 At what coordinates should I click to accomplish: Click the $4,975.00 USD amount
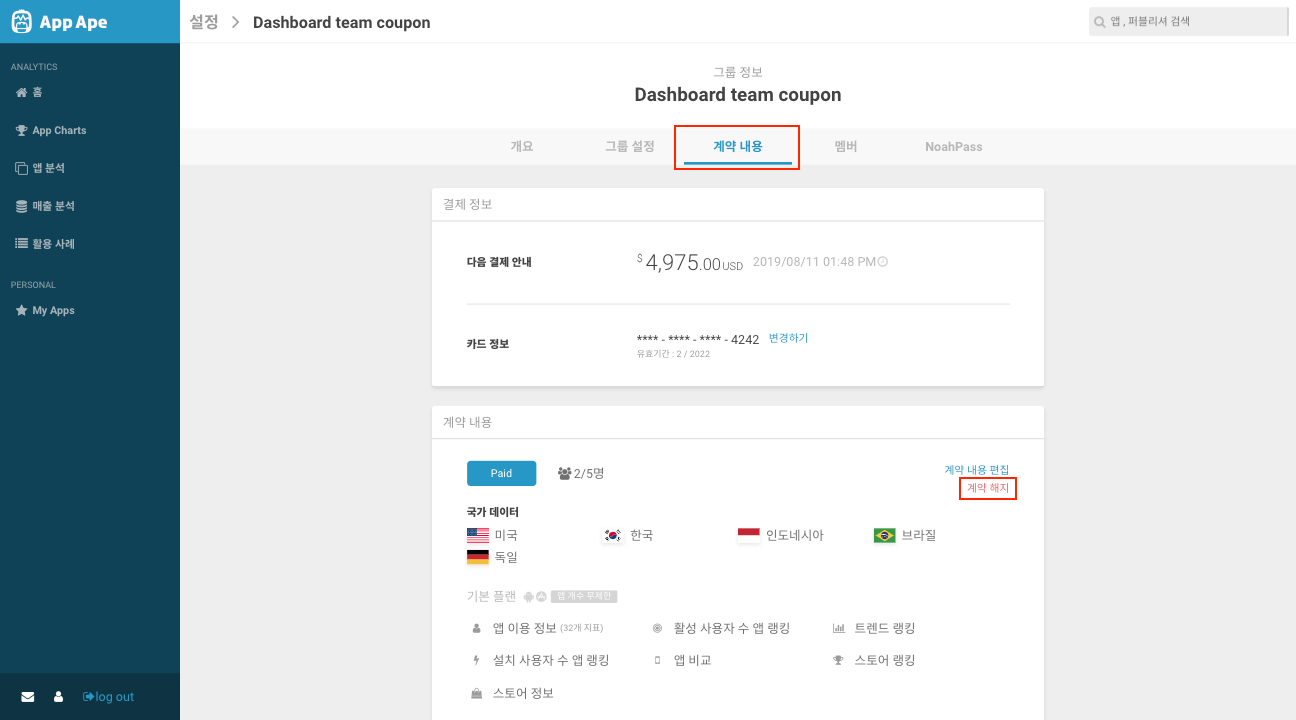tap(690, 263)
